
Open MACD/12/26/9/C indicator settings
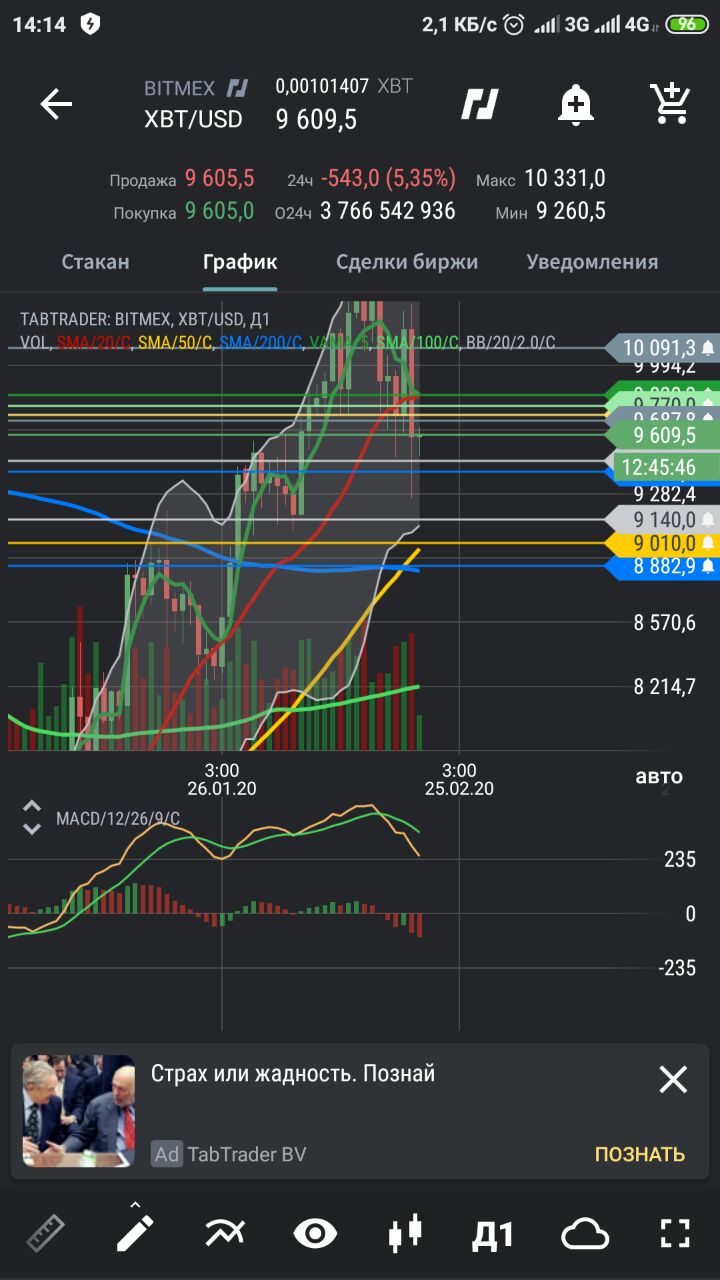coord(118,819)
